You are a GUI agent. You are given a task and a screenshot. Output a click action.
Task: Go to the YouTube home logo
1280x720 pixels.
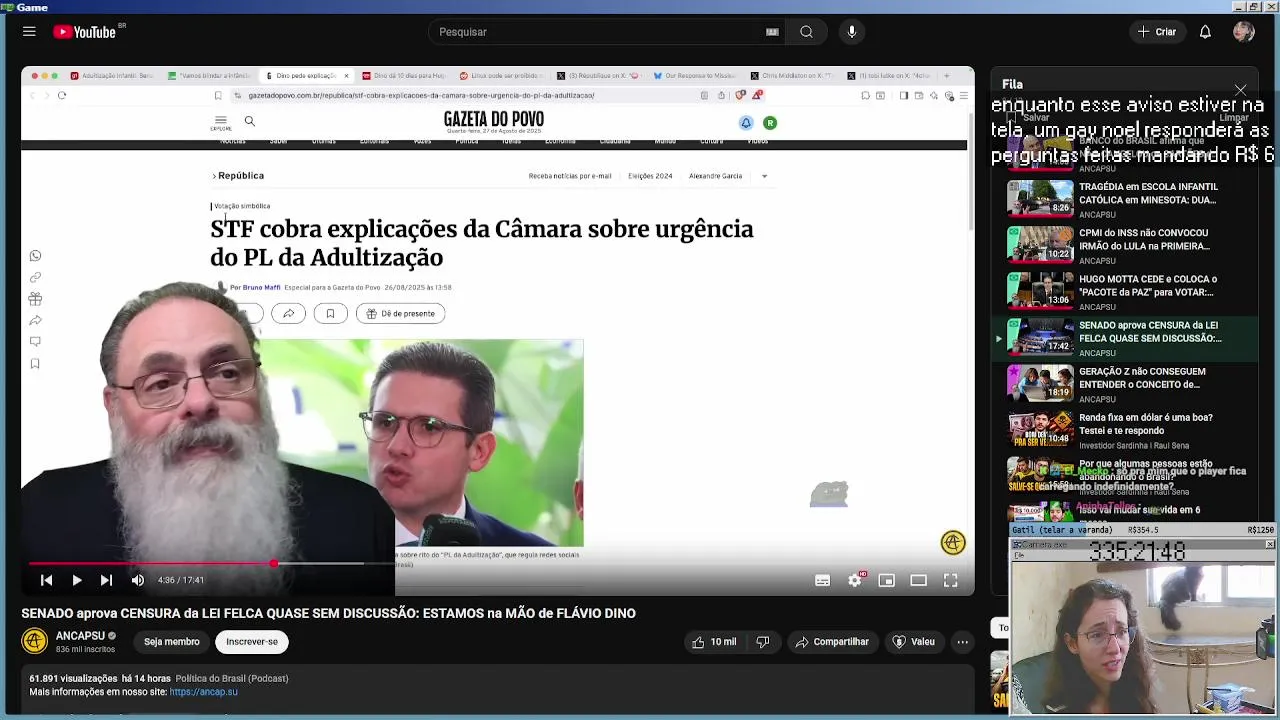pyautogui.click(x=85, y=32)
